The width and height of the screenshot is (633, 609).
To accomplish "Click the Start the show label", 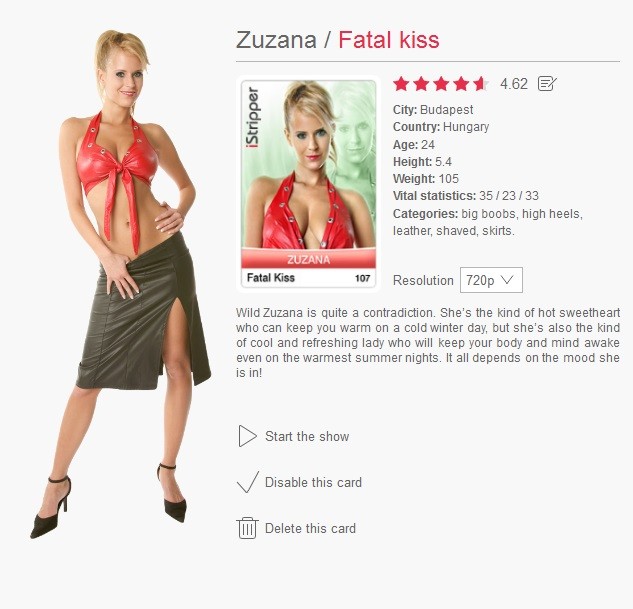I will coord(307,436).
